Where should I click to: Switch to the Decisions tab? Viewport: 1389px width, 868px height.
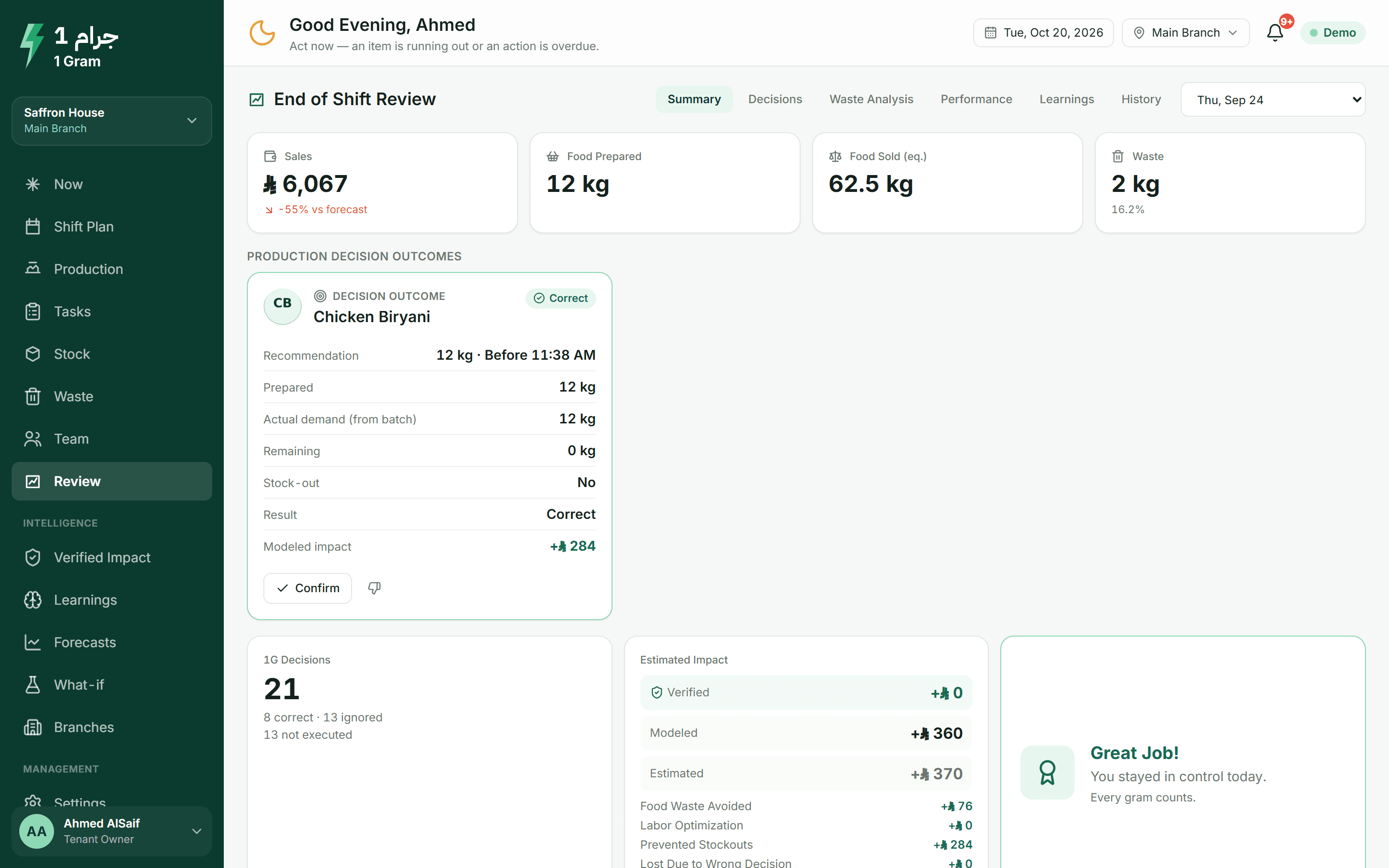pos(775,99)
